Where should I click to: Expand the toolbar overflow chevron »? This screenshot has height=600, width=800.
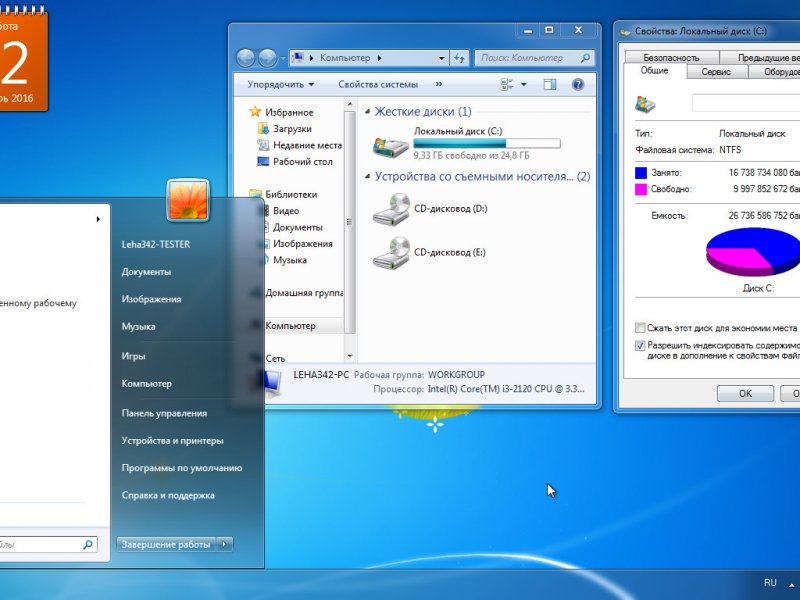click(x=439, y=85)
